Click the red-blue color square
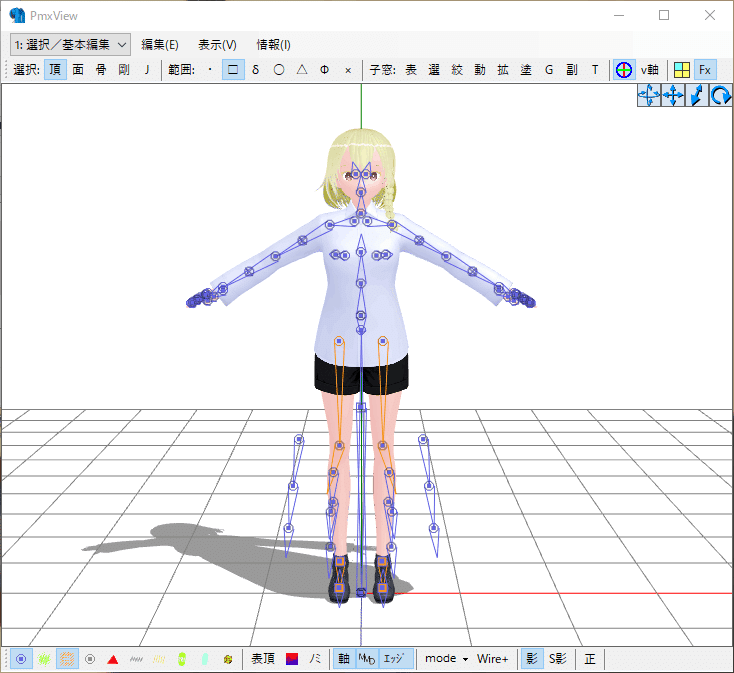Image resolution: width=734 pixels, height=673 pixels. point(292,659)
